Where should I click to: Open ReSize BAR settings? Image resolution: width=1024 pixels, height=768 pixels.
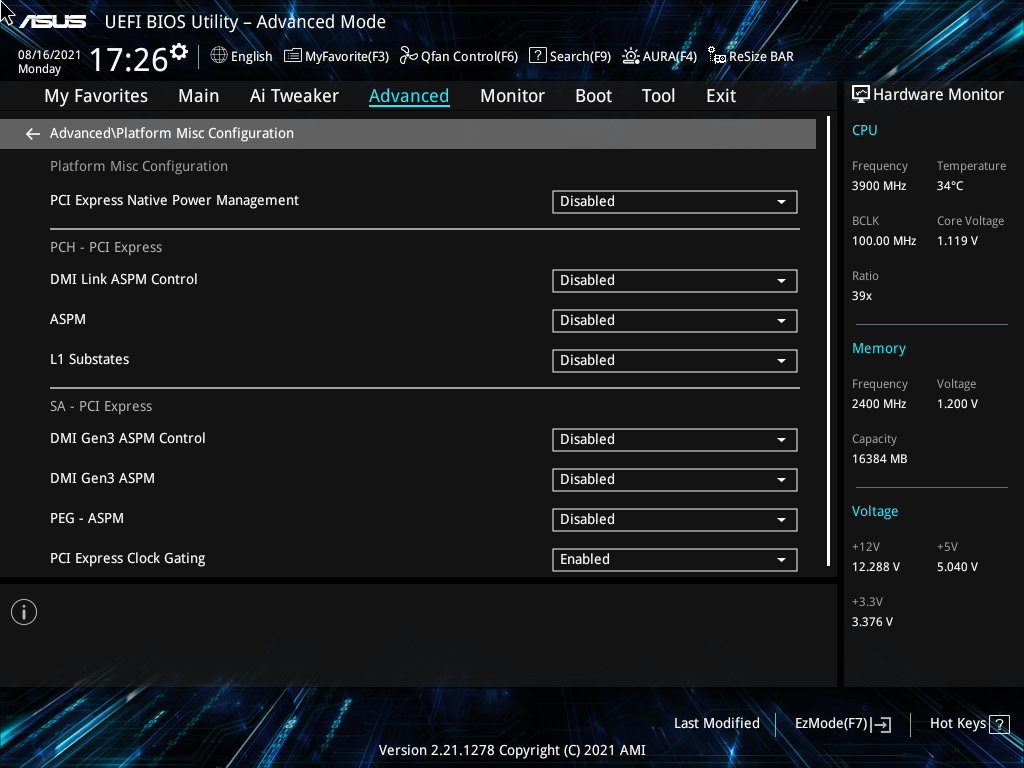point(751,56)
